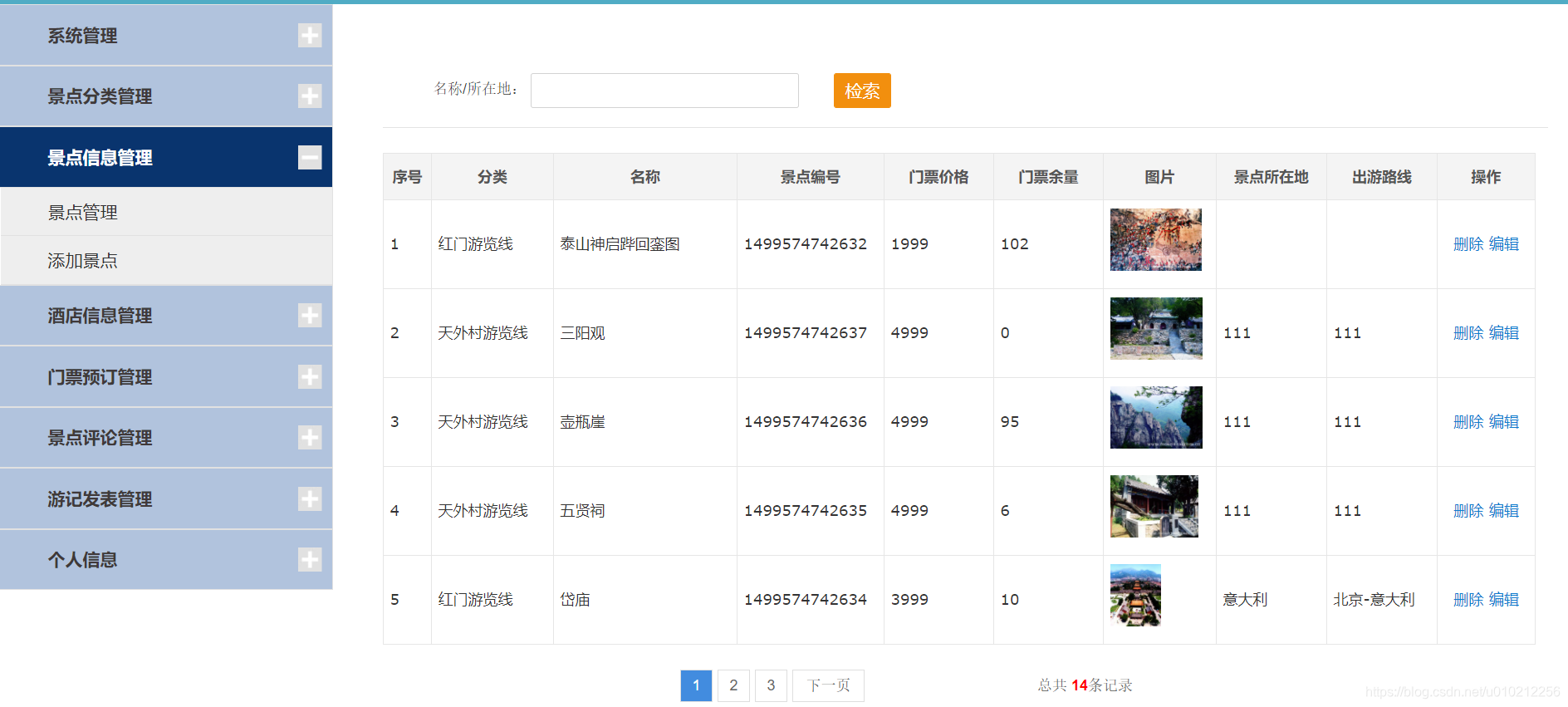Delete the 岱庙 row
The image size is (1568, 707).
[x=1468, y=600]
